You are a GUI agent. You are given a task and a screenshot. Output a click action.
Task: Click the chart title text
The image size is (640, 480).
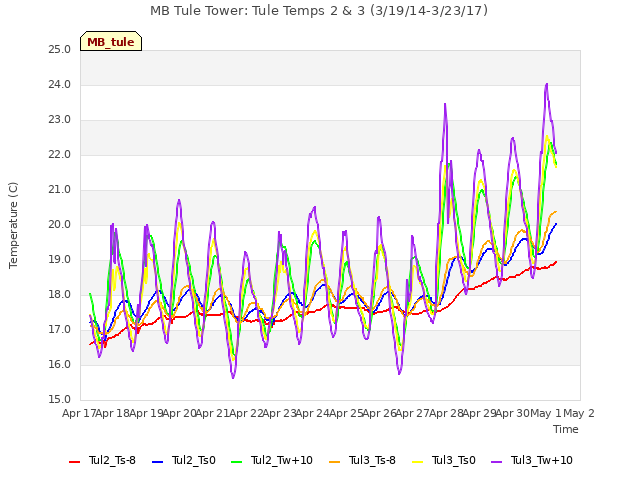pos(319,11)
